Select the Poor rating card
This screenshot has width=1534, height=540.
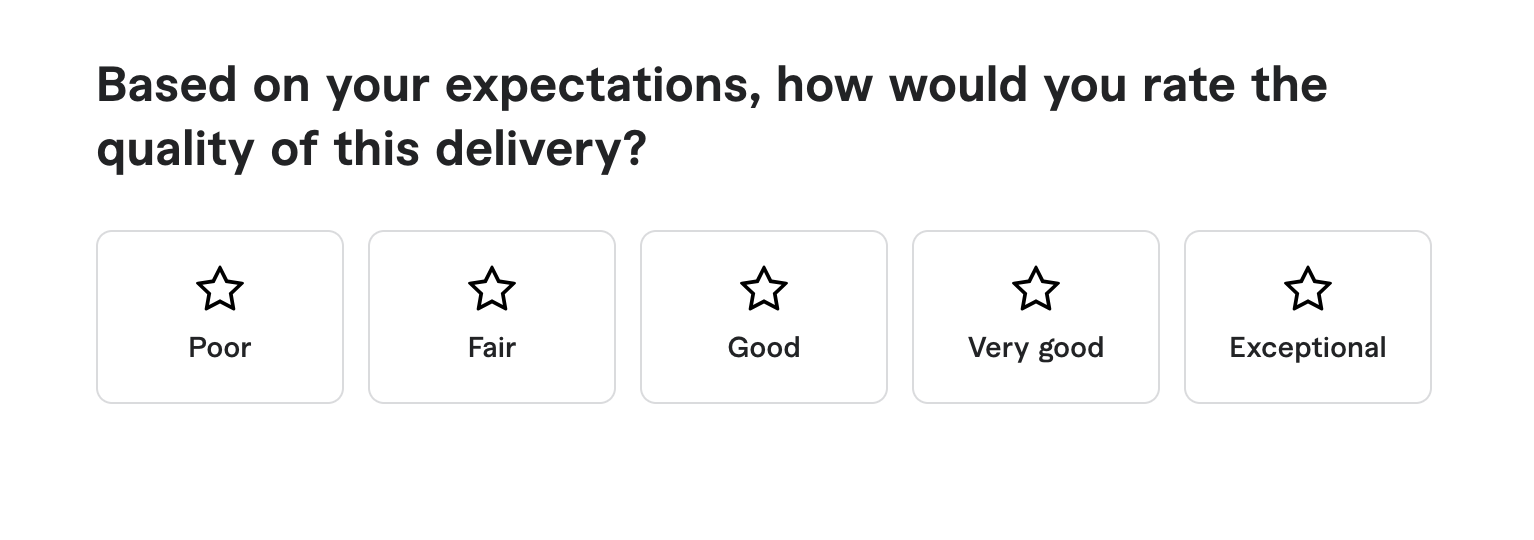(x=220, y=317)
